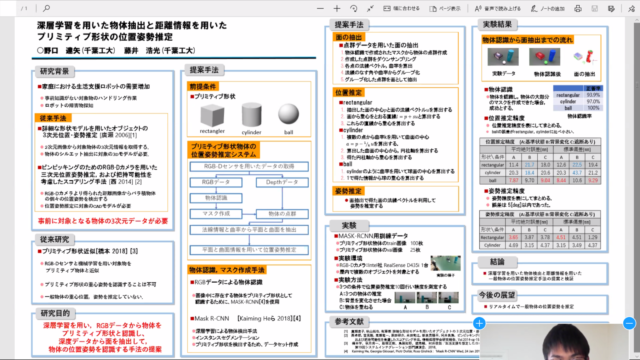This screenshot has height=360, width=640.
Task: Click the author line 野口 達矢
Action: click(116, 51)
